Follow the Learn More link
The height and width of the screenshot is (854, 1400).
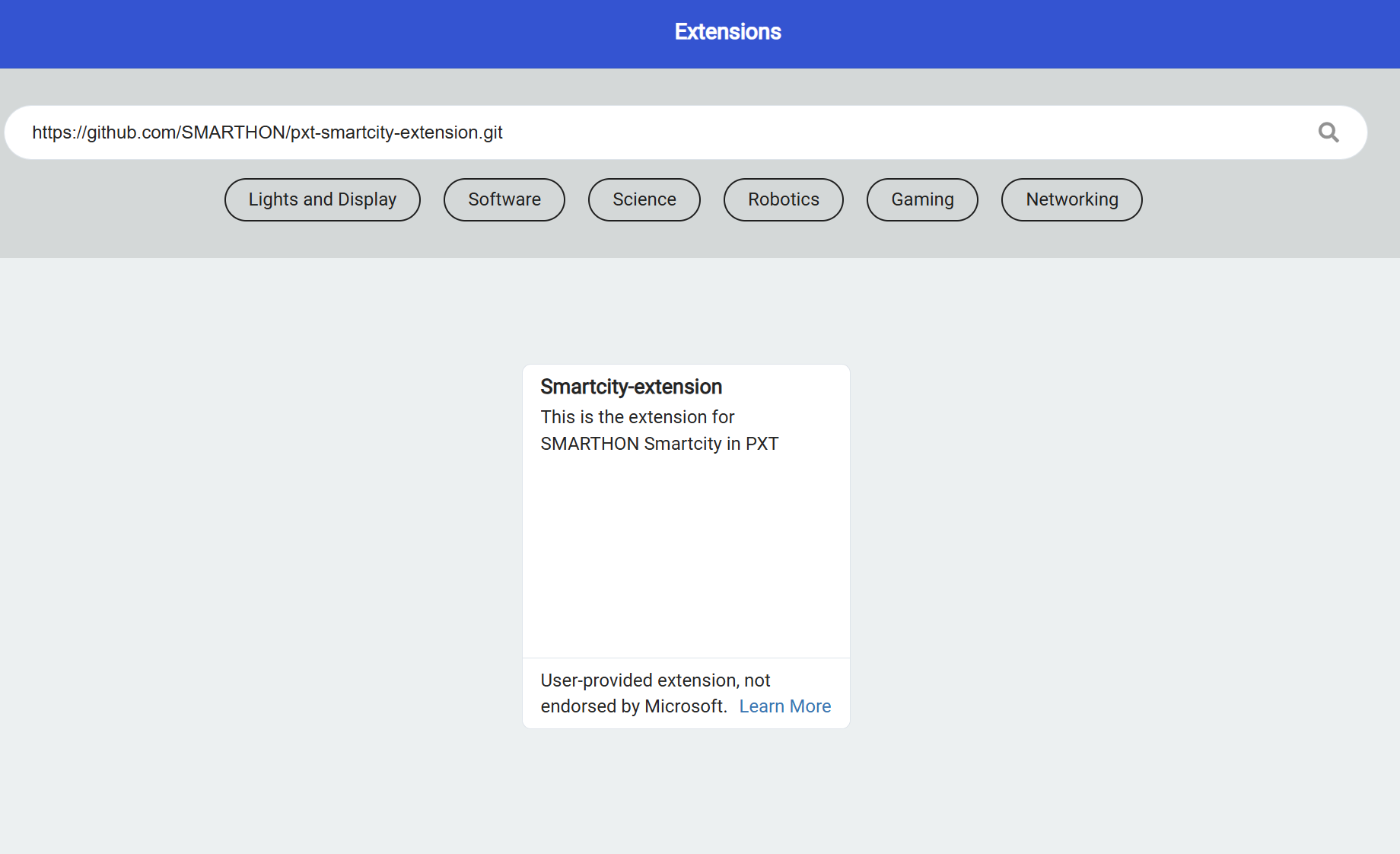tap(785, 706)
